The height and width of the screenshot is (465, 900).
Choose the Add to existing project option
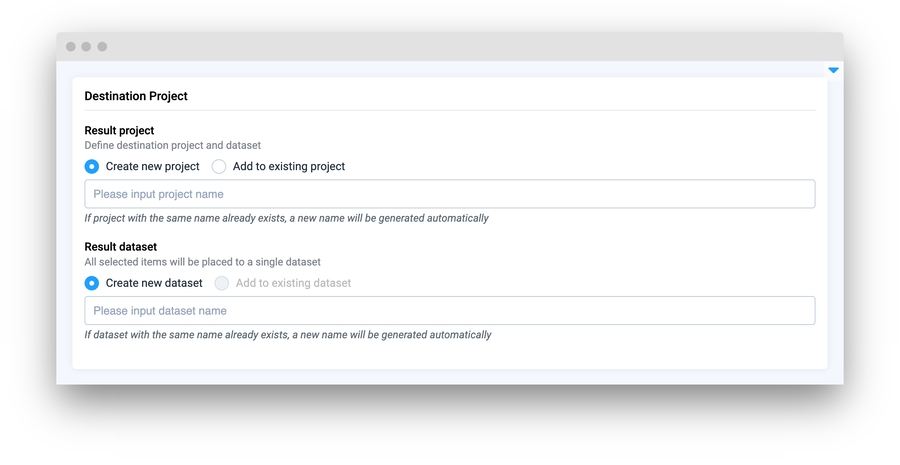tap(219, 167)
